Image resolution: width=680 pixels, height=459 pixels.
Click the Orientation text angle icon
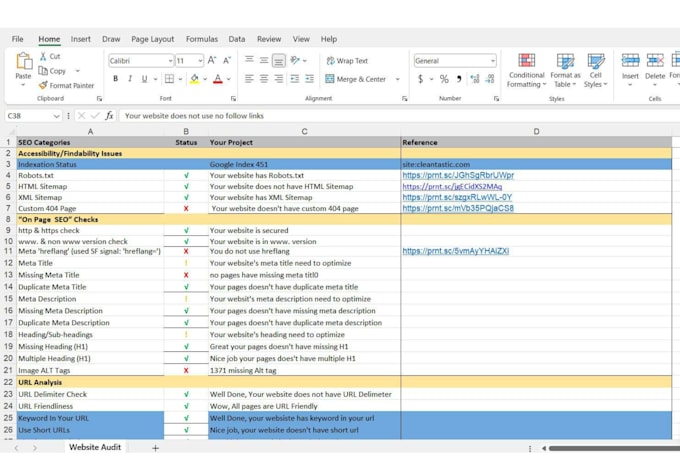tap(295, 60)
